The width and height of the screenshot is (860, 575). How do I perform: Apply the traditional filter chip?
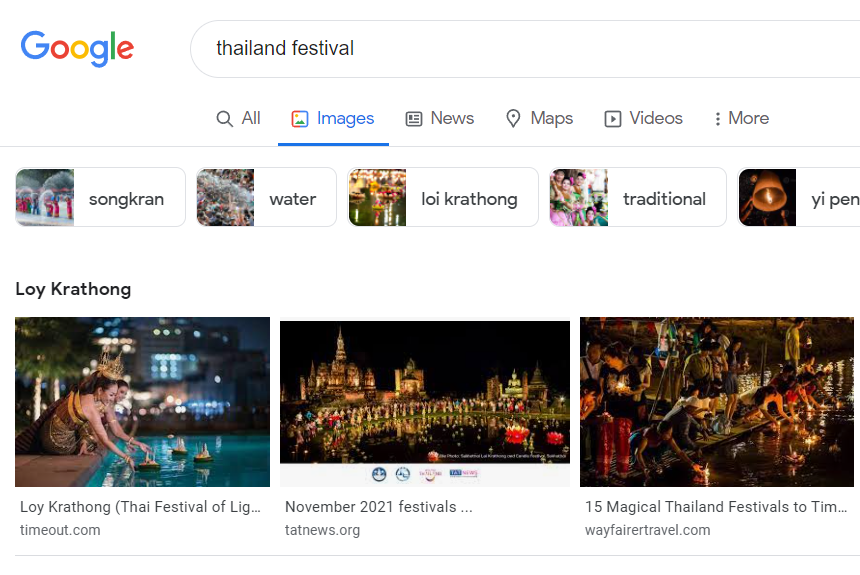coord(637,198)
